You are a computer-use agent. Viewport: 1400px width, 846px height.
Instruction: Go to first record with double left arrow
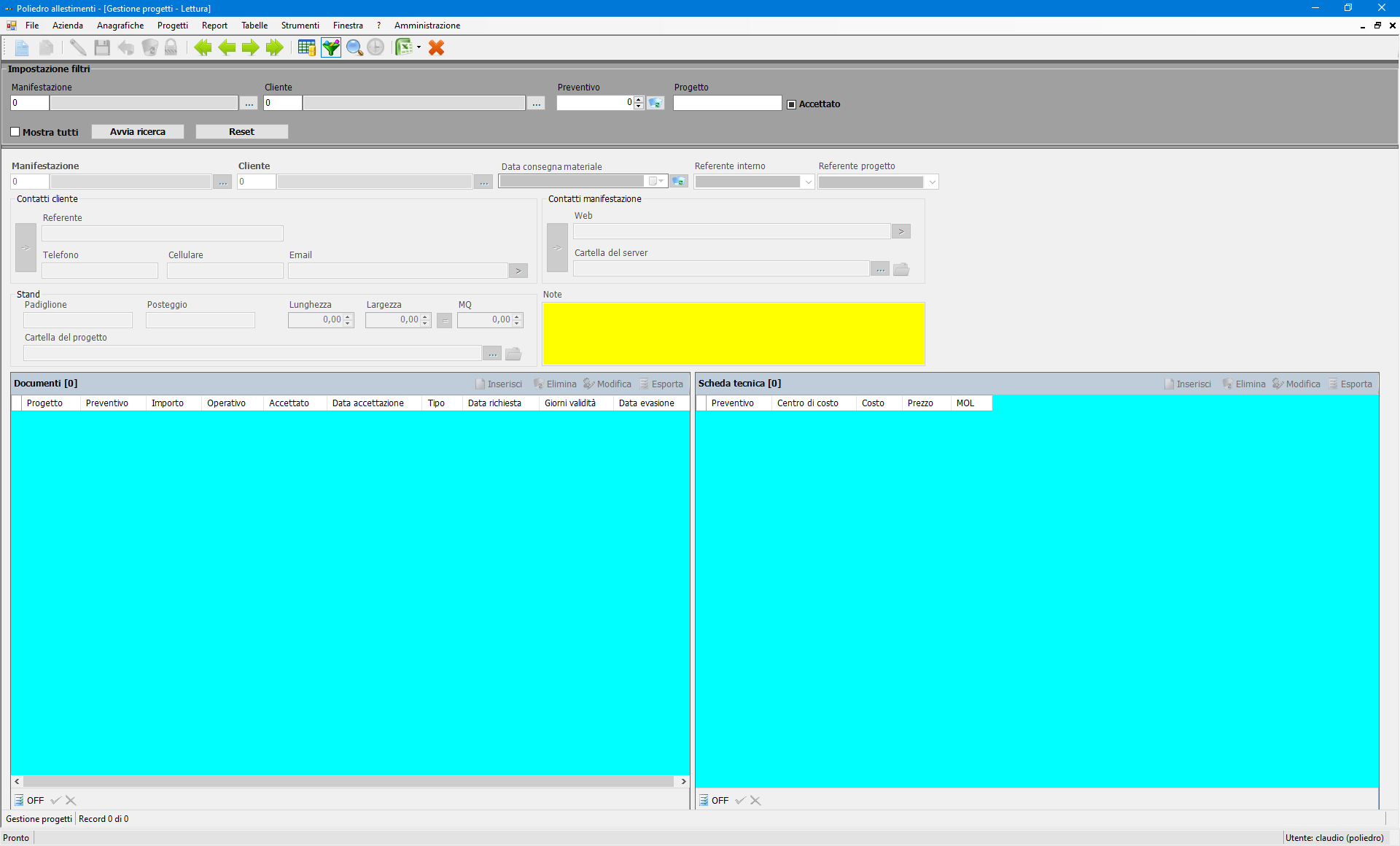pyautogui.click(x=203, y=47)
